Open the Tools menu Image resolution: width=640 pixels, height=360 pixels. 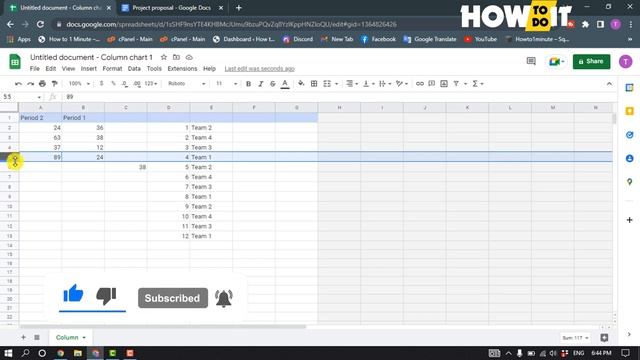point(154,69)
